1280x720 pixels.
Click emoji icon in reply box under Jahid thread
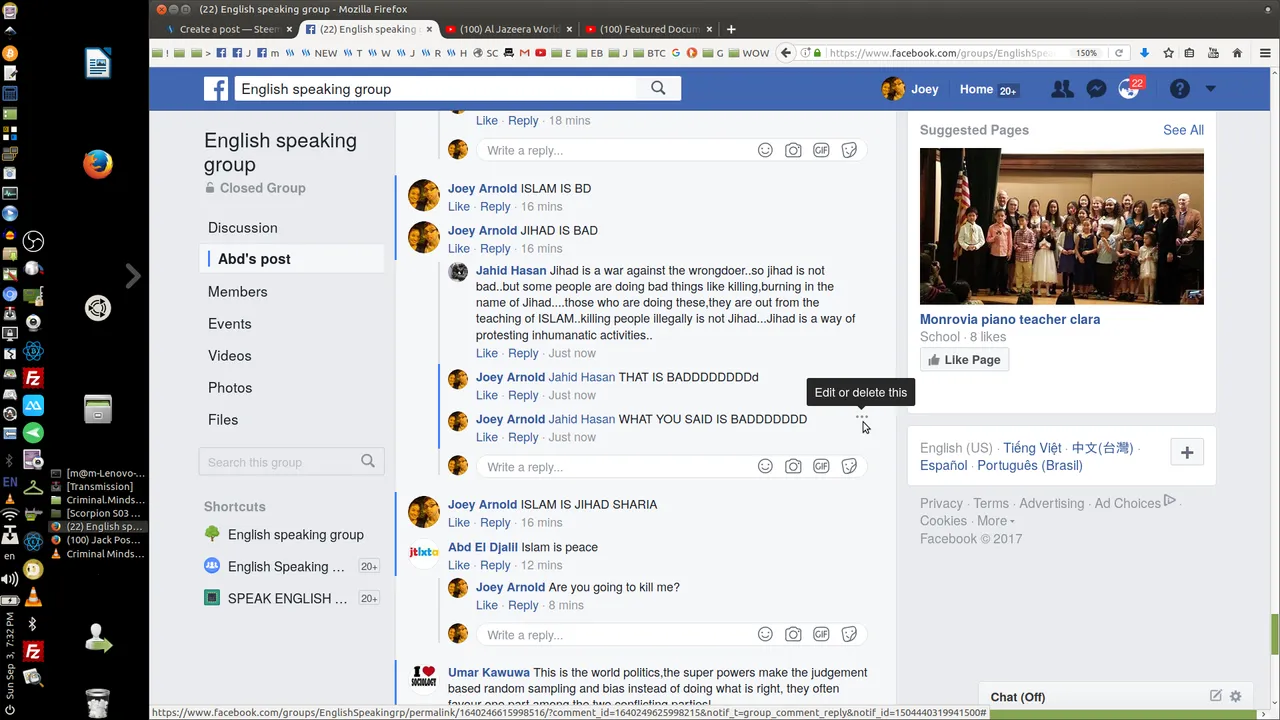tap(765, 466)
